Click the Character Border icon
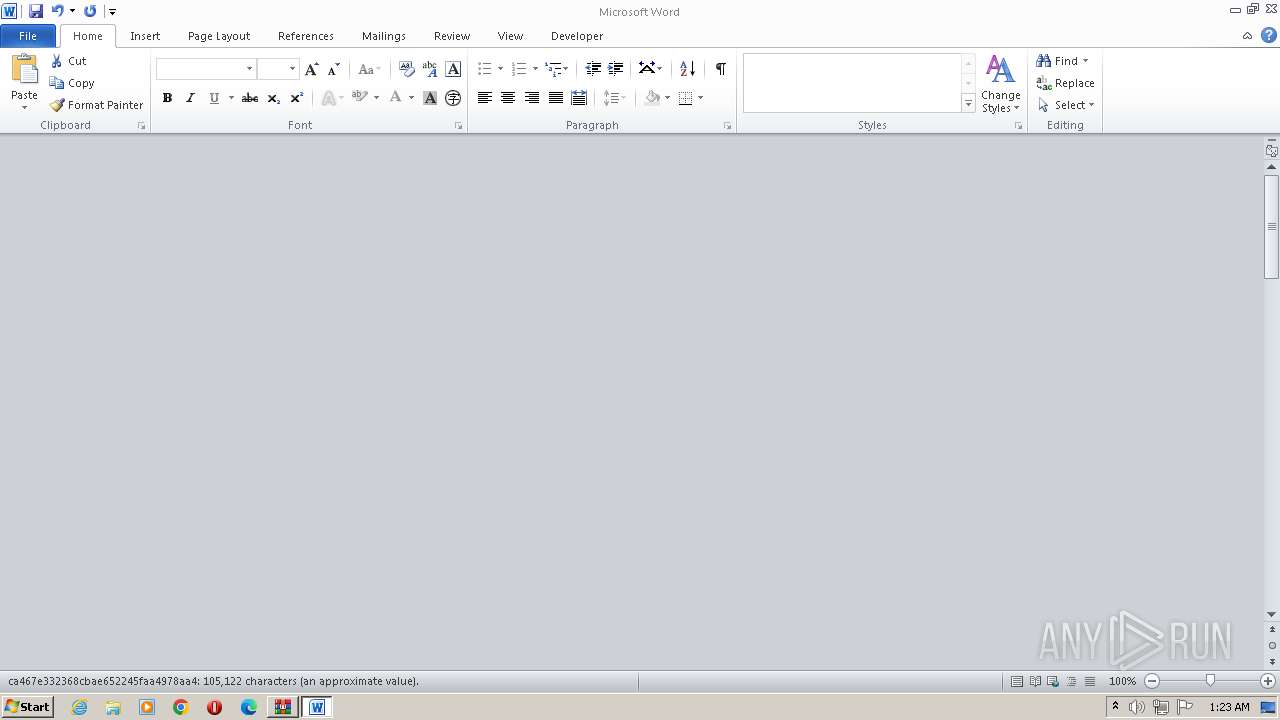1280x720 pixels. (453, 69)
